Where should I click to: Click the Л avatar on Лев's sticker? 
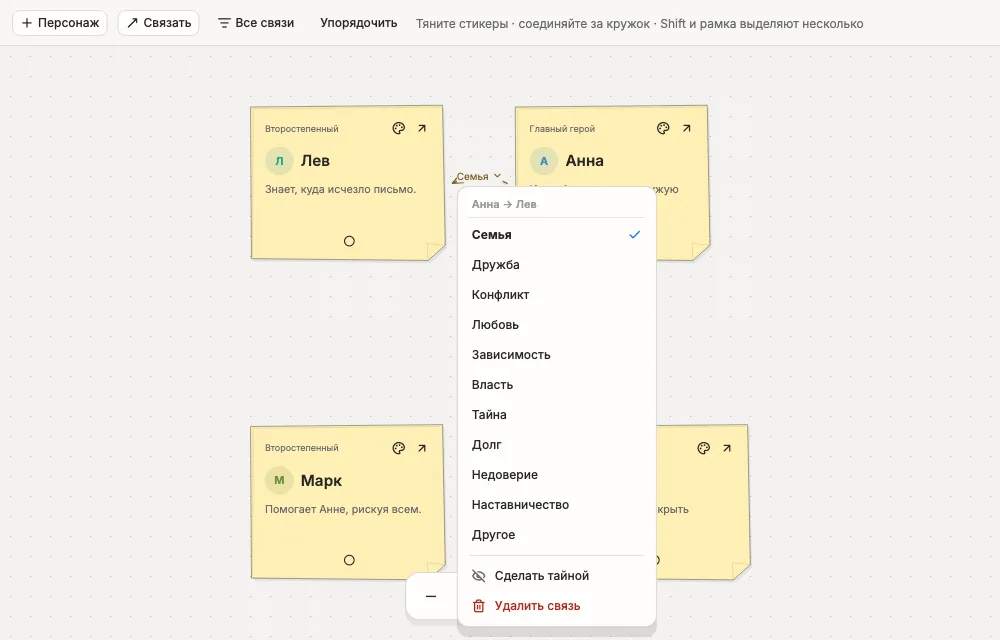click(279, 161)
